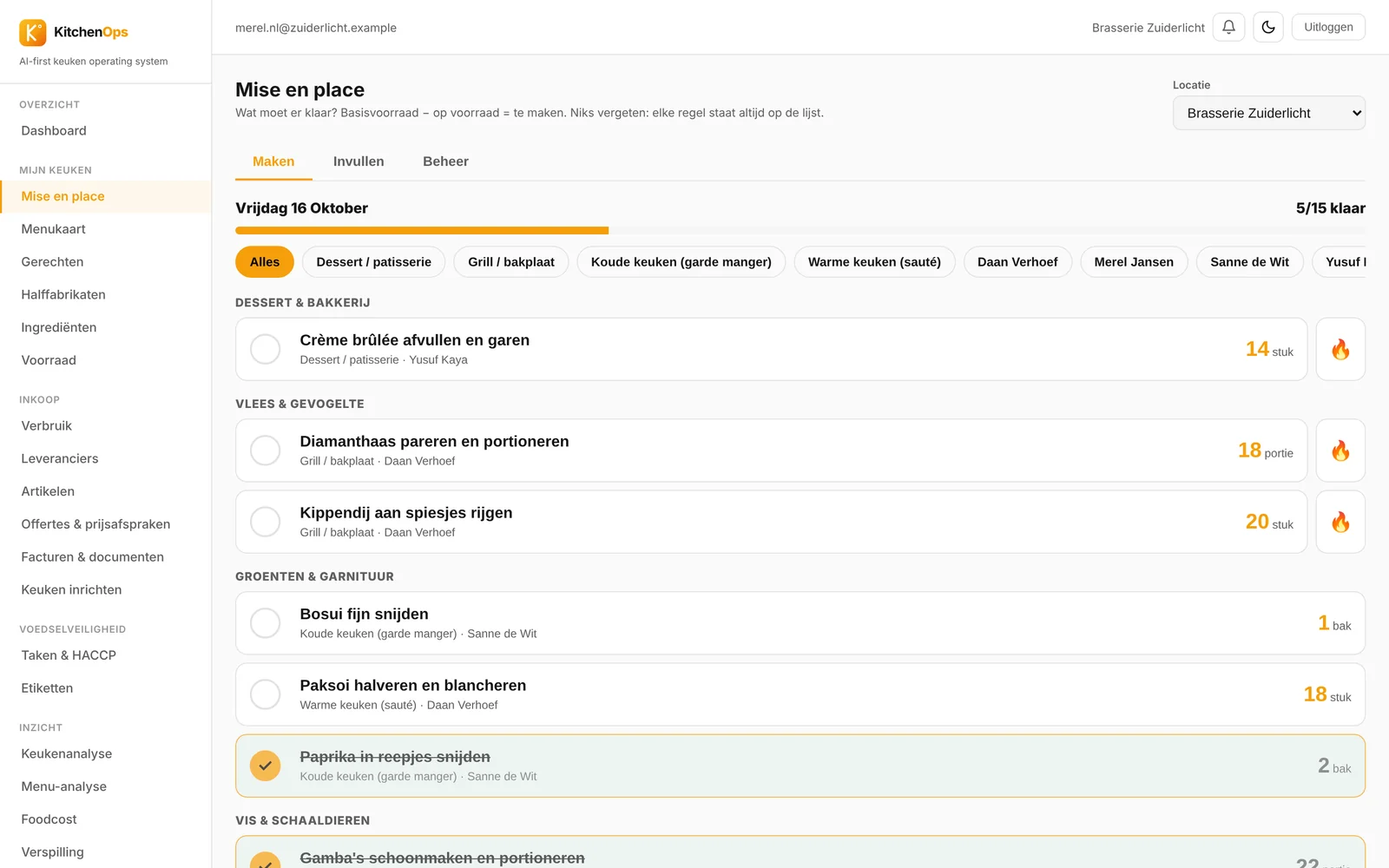1389x868 pixels.
Task: Filter by Warme keuken (sauté)
Action: [874, 262]
